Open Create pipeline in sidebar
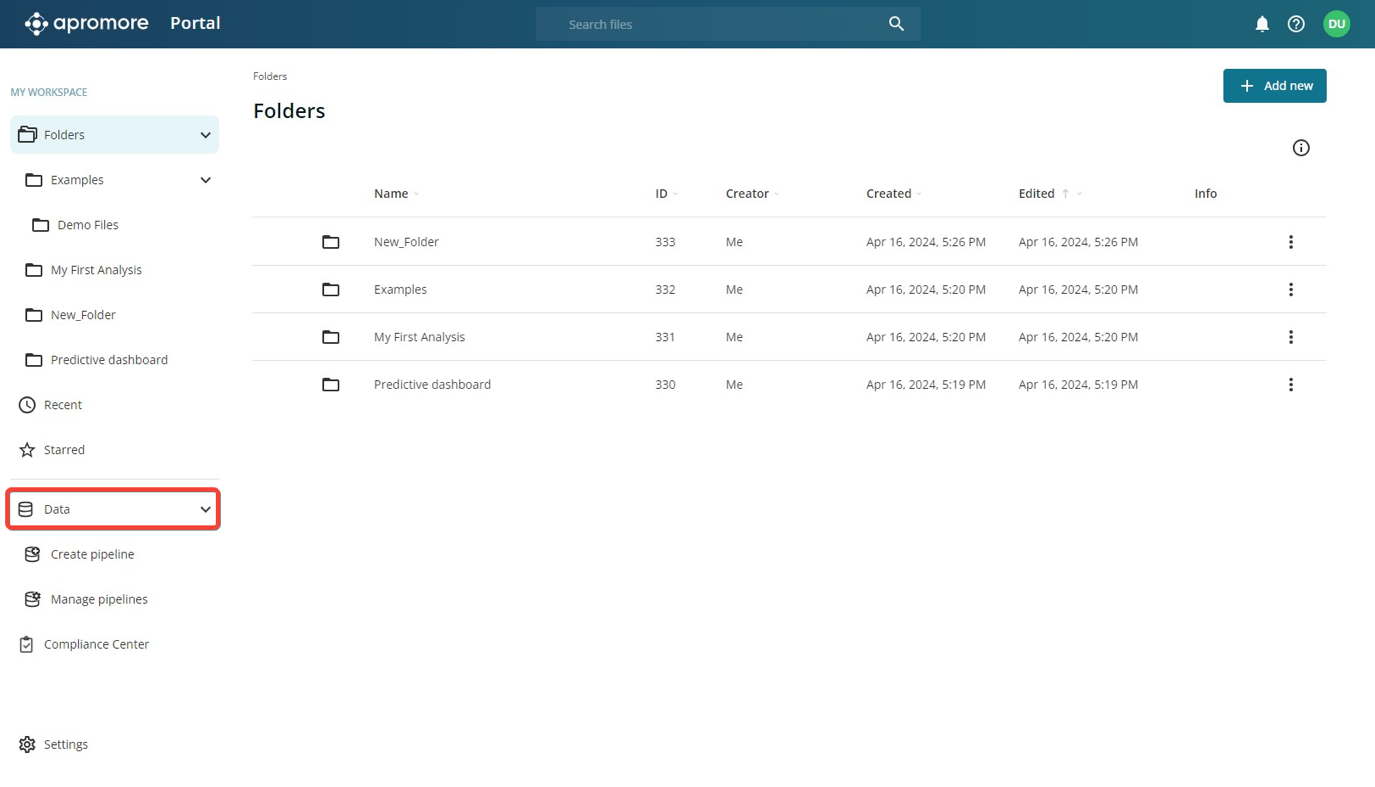The image size is (1375, 787). (x=92, y=554)
